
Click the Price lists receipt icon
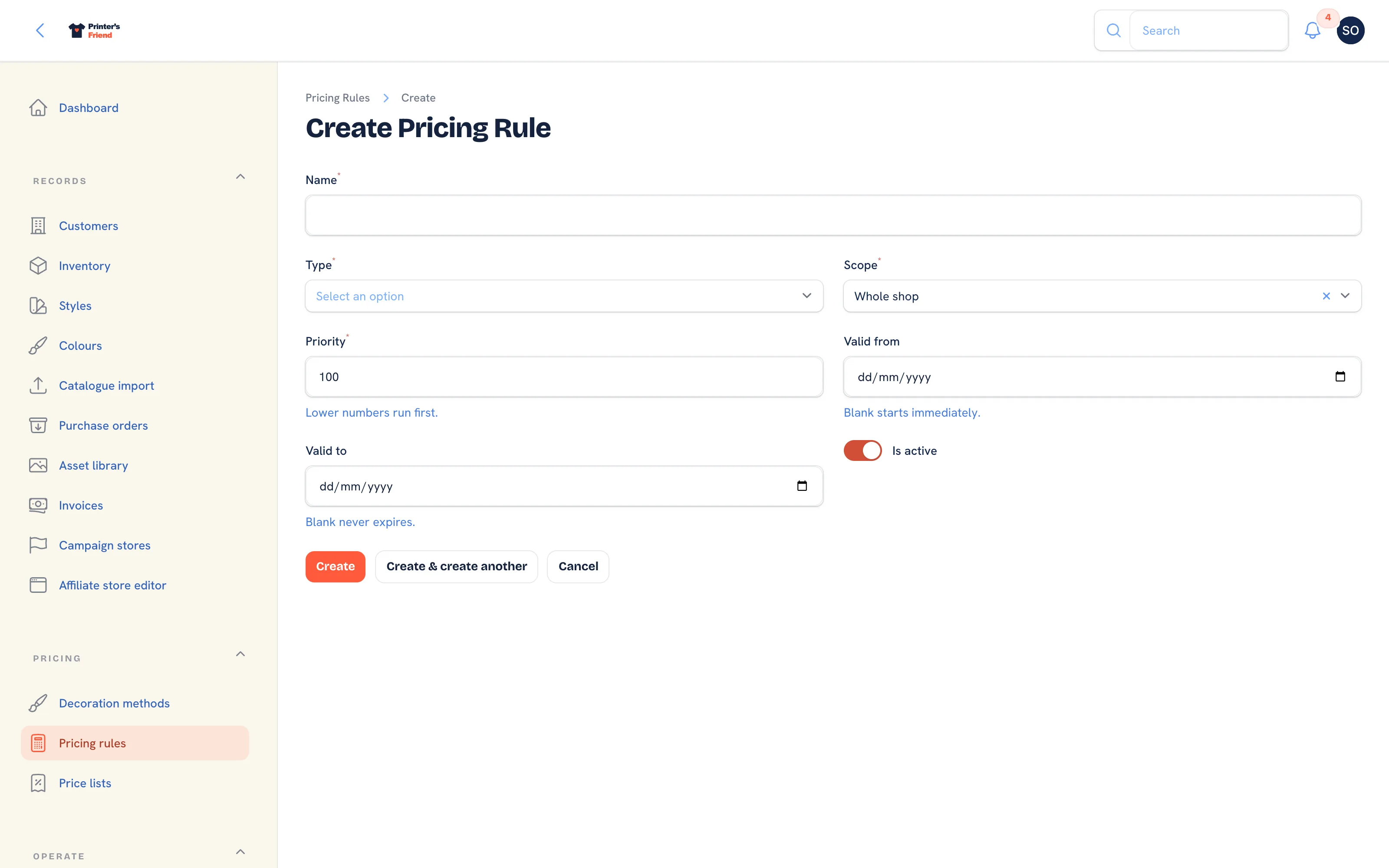[38, 783]
